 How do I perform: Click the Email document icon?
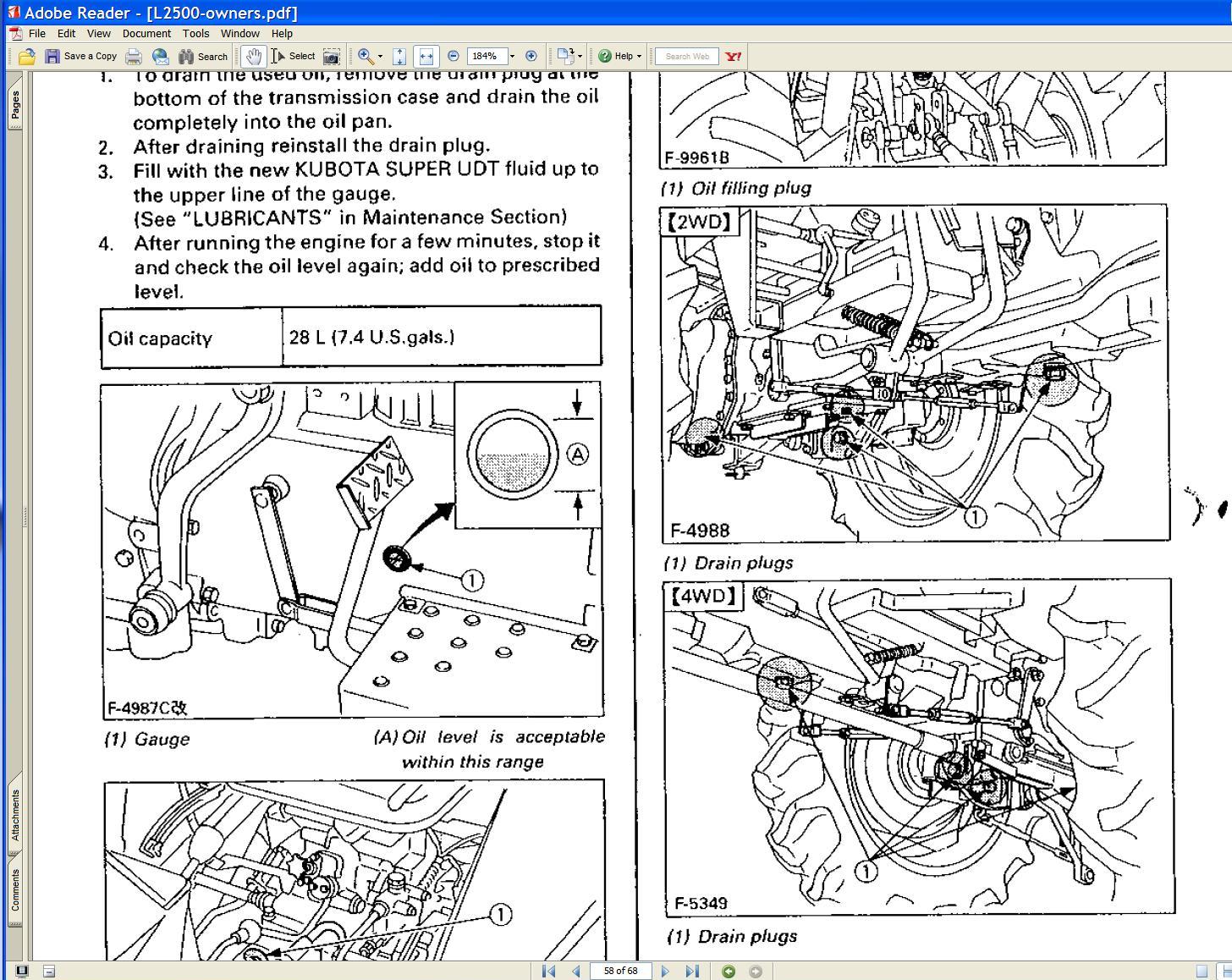[x=160, y=57]
